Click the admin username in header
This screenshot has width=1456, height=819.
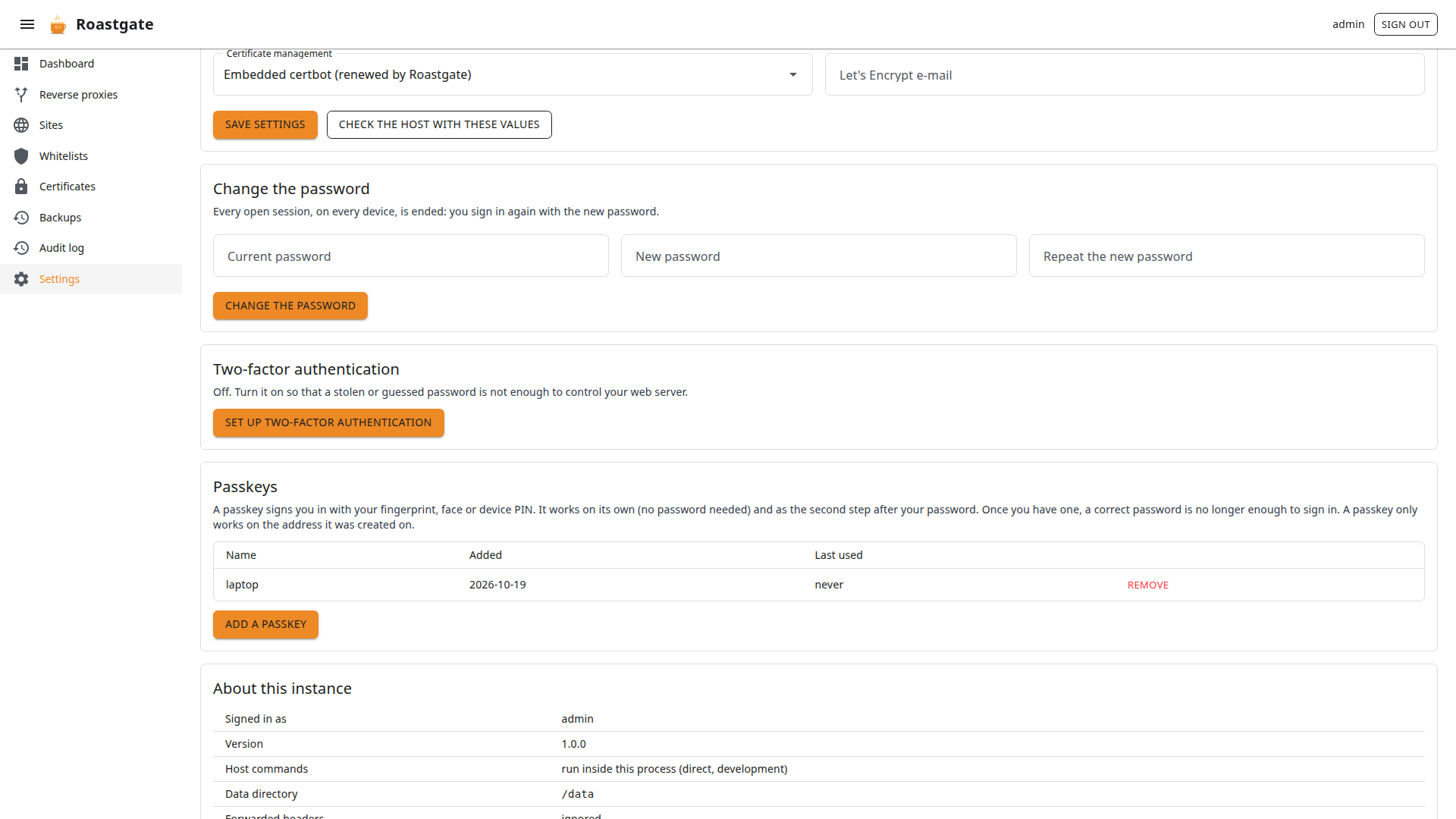tap(1348, 24)
